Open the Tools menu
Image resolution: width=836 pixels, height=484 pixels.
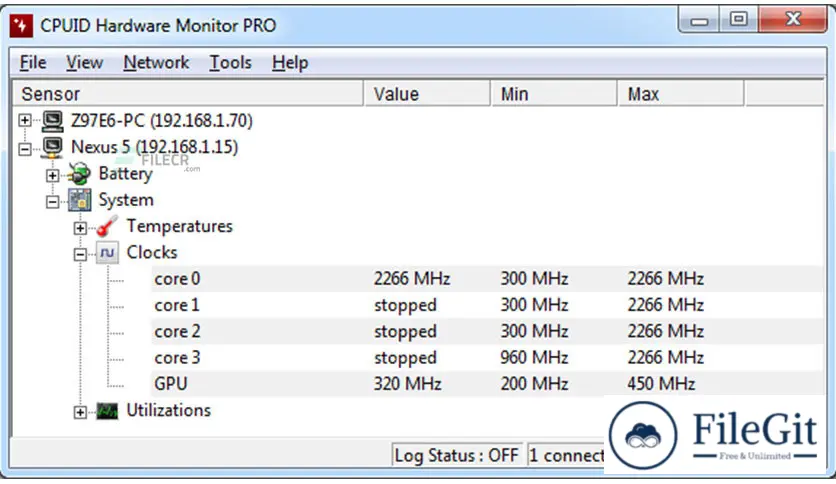(230, 63)
